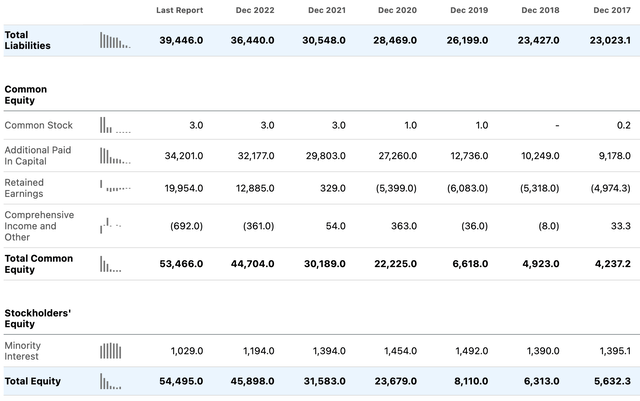Open the Retained Earnings row label

click(24, 188)
